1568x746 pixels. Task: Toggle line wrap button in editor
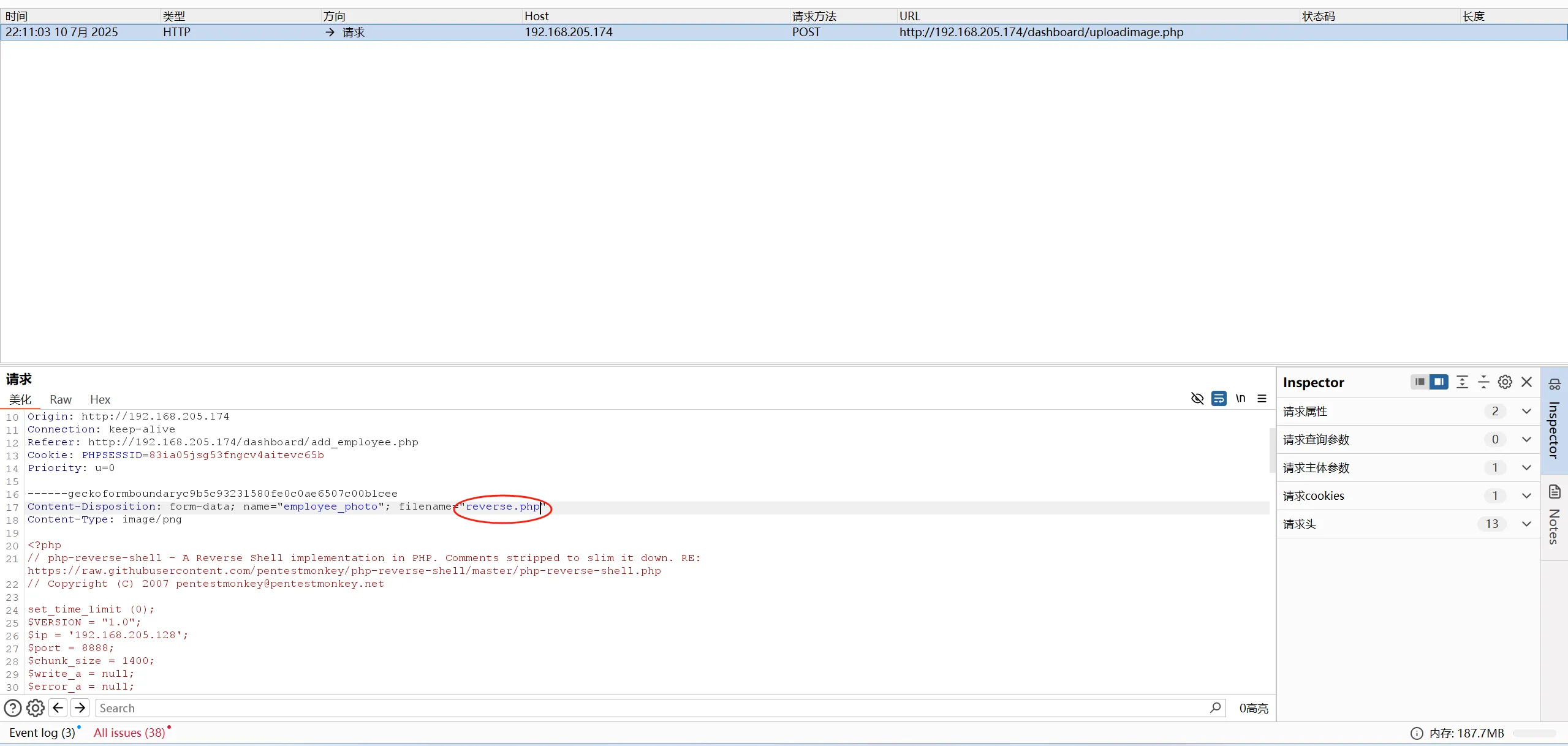click(1219, 399)
